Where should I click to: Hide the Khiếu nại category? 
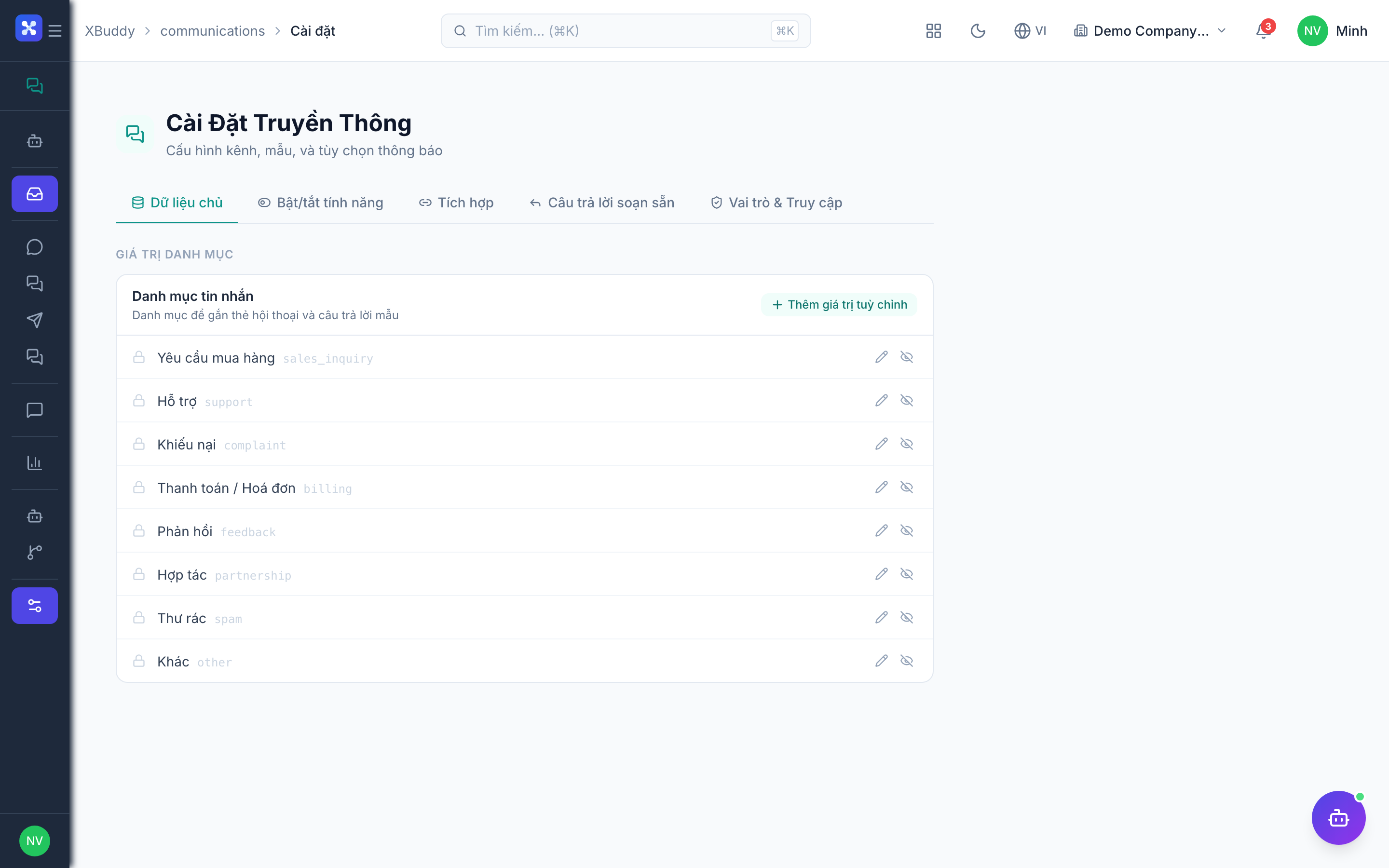pyautogui.click(x=906, y=444)
